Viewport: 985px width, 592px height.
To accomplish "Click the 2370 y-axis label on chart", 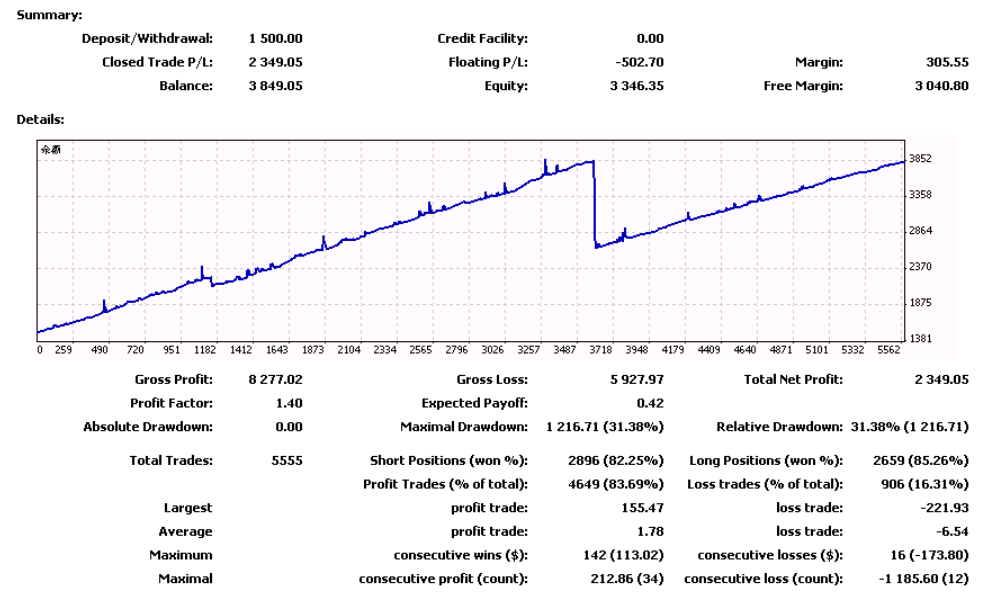I will tap(920, 266).
